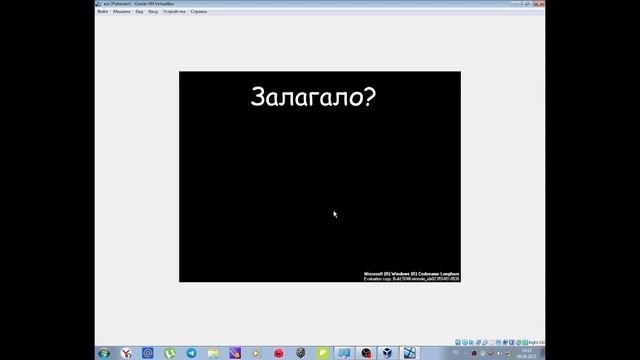Switch to the running VM window on taskbar
Screen dimensions: 640x360
point(410,353)
